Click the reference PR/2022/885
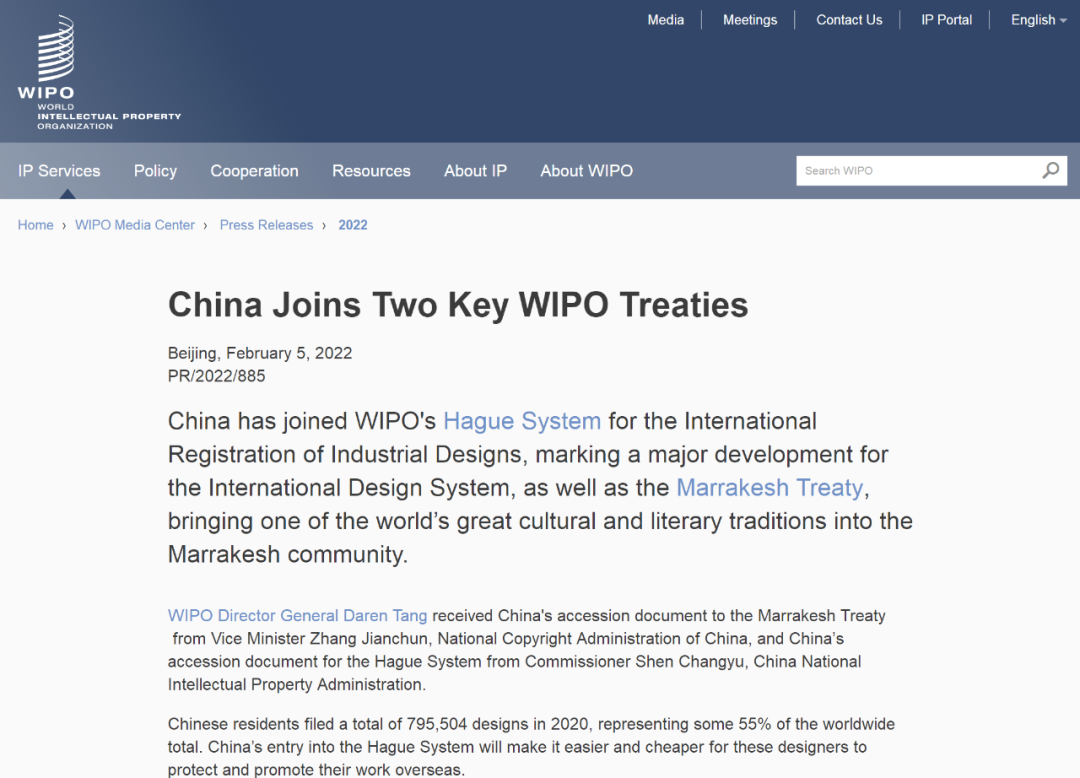Viewport: 1080px width, 778px height. pyautogui.click(x=216, y=376)
